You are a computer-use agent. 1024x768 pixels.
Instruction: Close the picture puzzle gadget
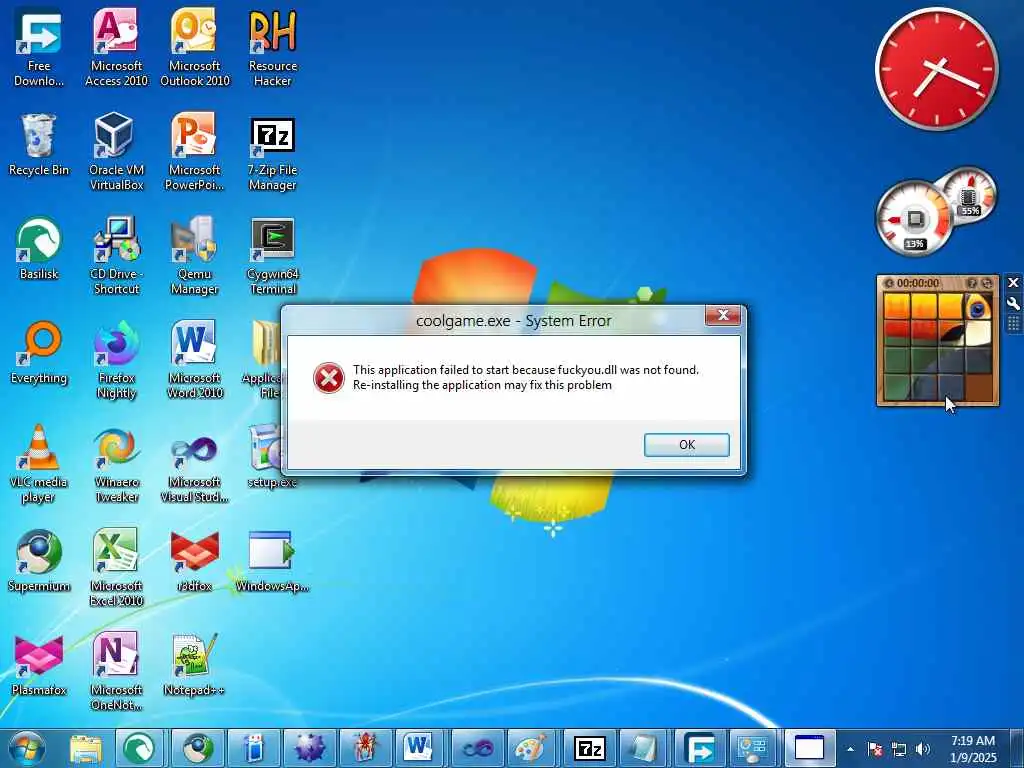[x=1013, y=283]
